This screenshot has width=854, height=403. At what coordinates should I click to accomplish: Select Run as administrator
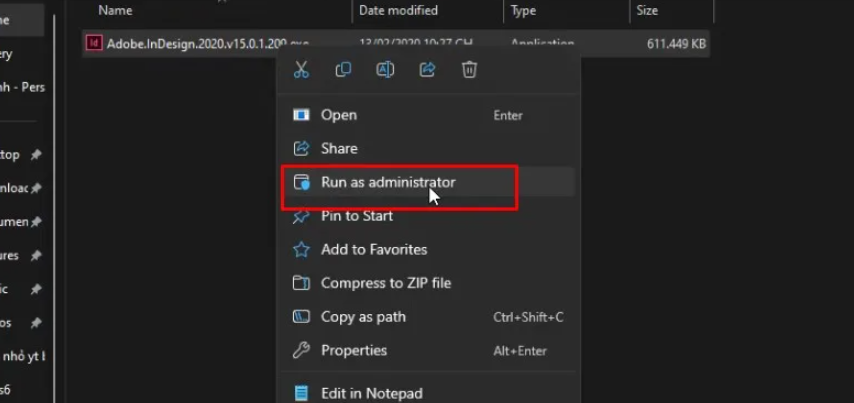coord(388,182)
